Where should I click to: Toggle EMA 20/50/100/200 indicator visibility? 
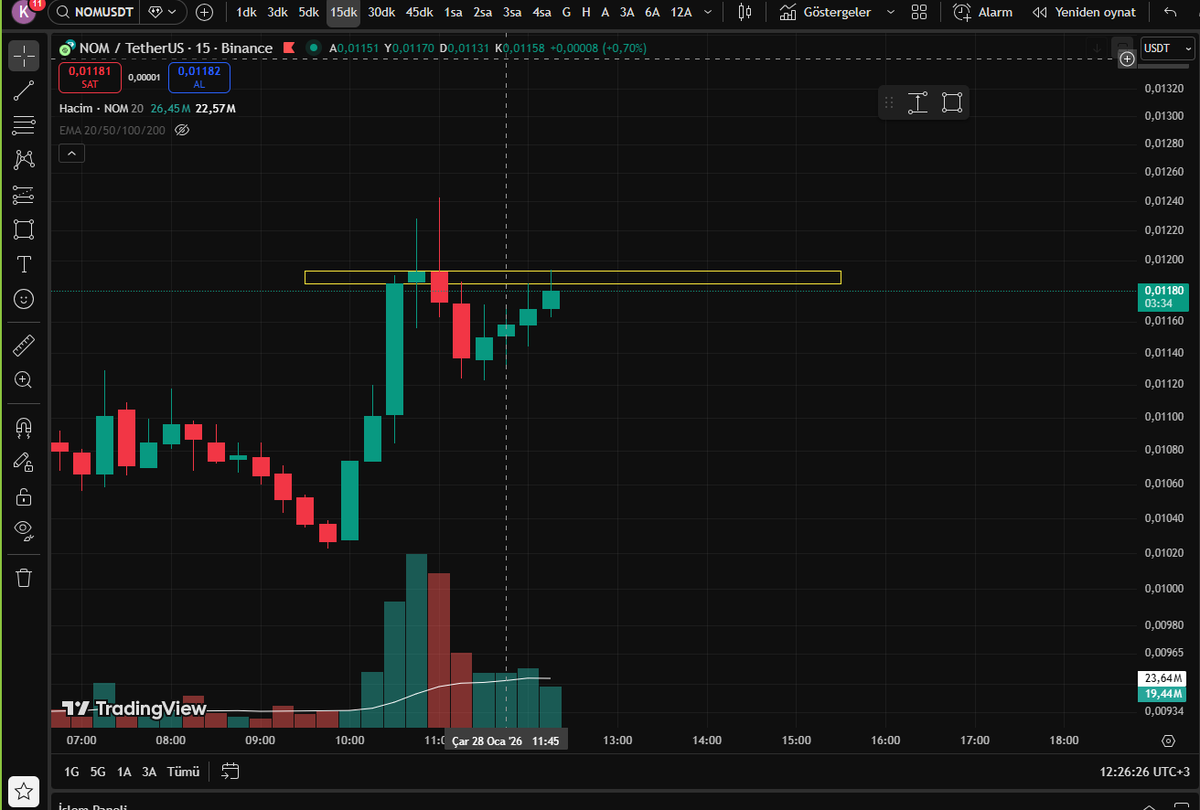point(182,130)
